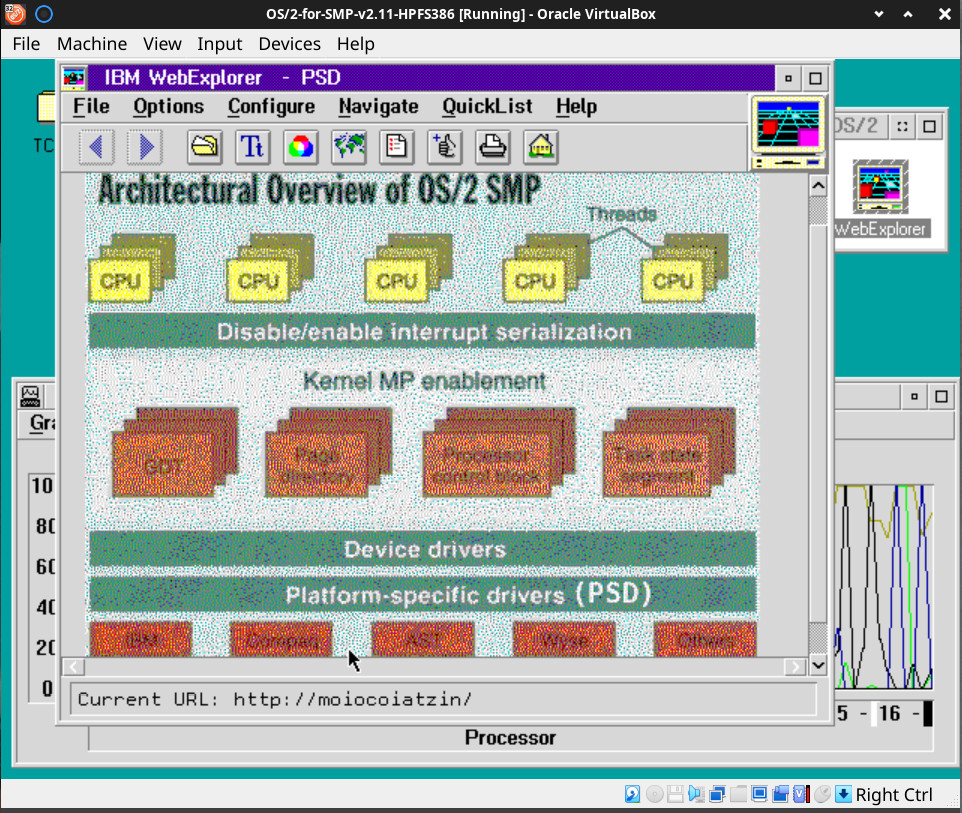Viewport: 962px width, 813px height.
Task: Click the keyboard capture arrow icon
Action: 843,794
